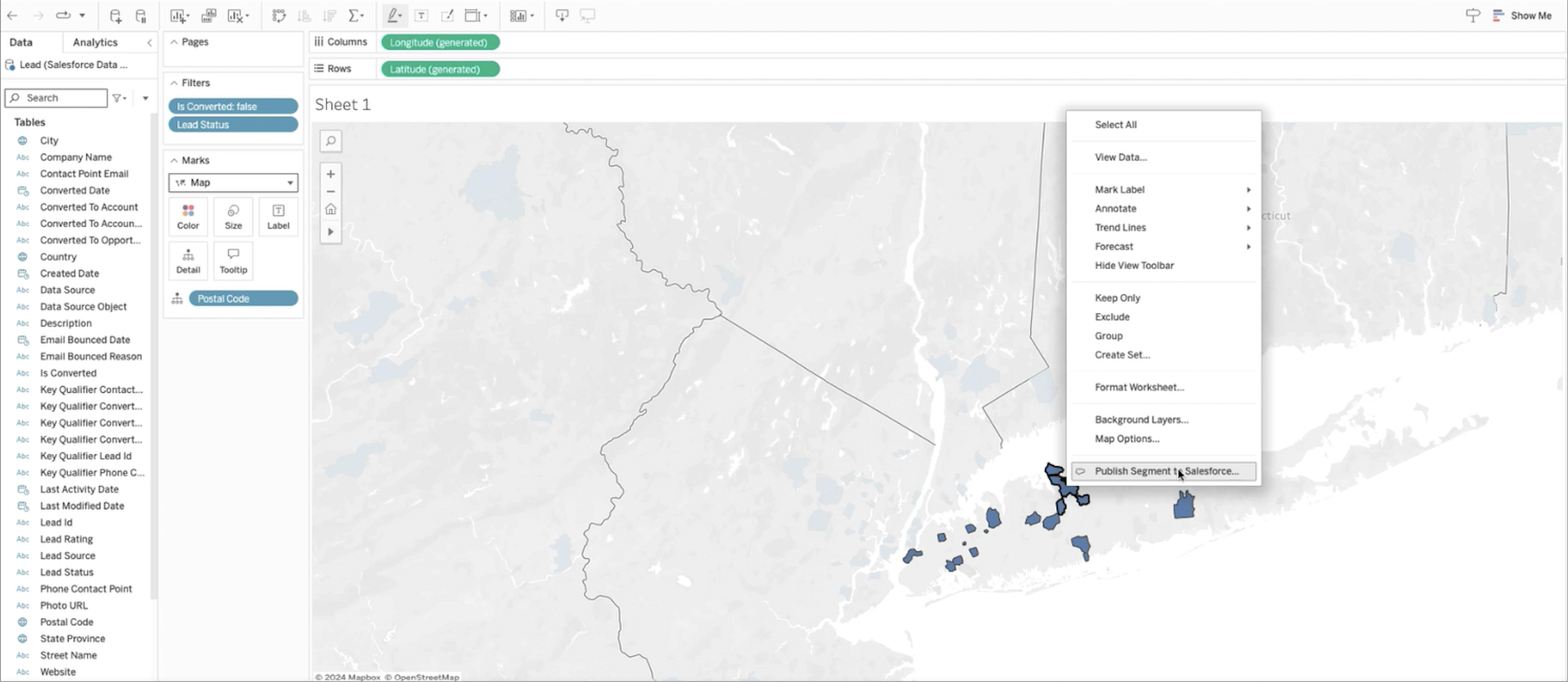Click the Download toolbar icon

tap(562, 15)
